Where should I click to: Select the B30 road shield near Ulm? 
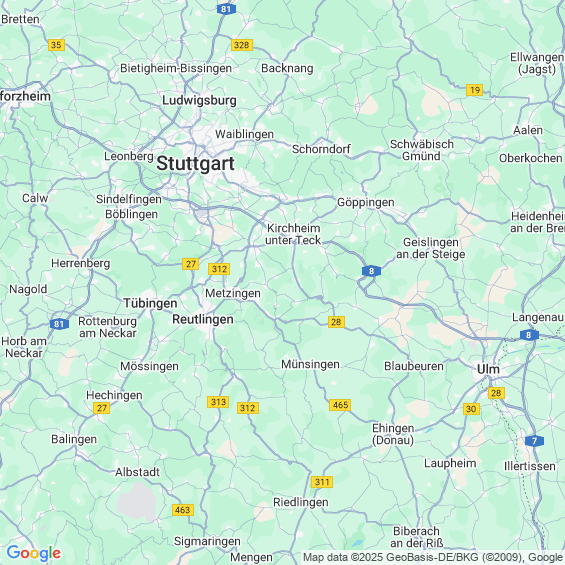(x=471, y=409)
